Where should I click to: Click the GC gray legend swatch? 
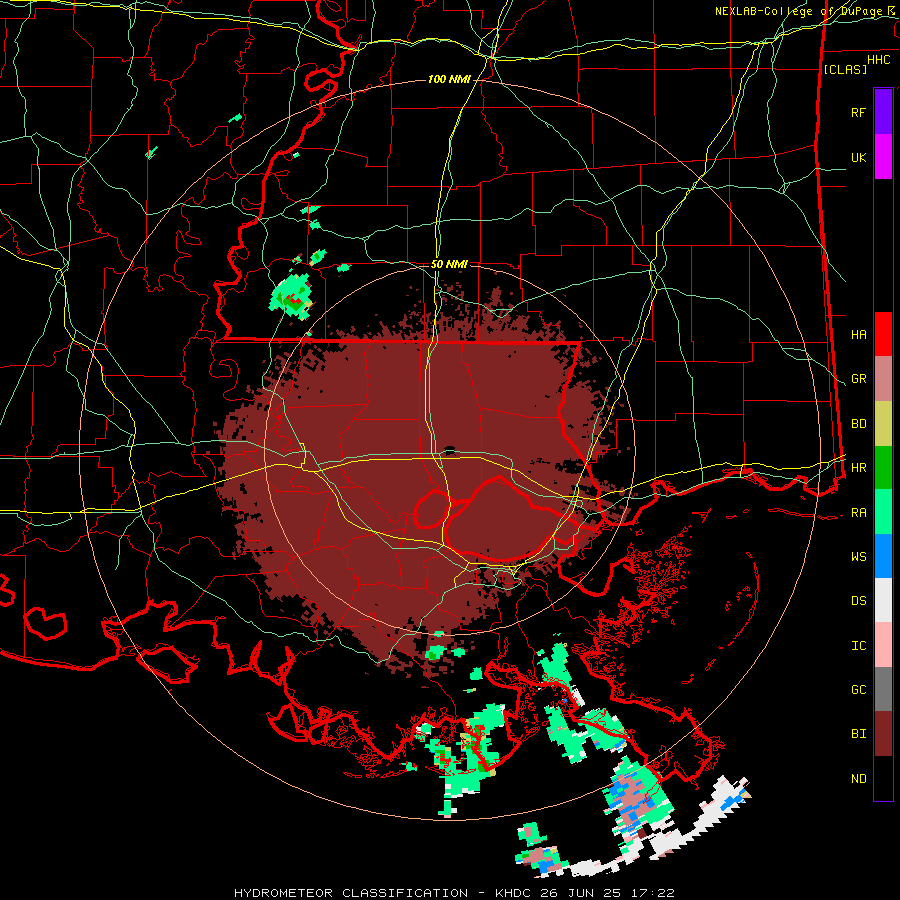[x=883, y=689]
